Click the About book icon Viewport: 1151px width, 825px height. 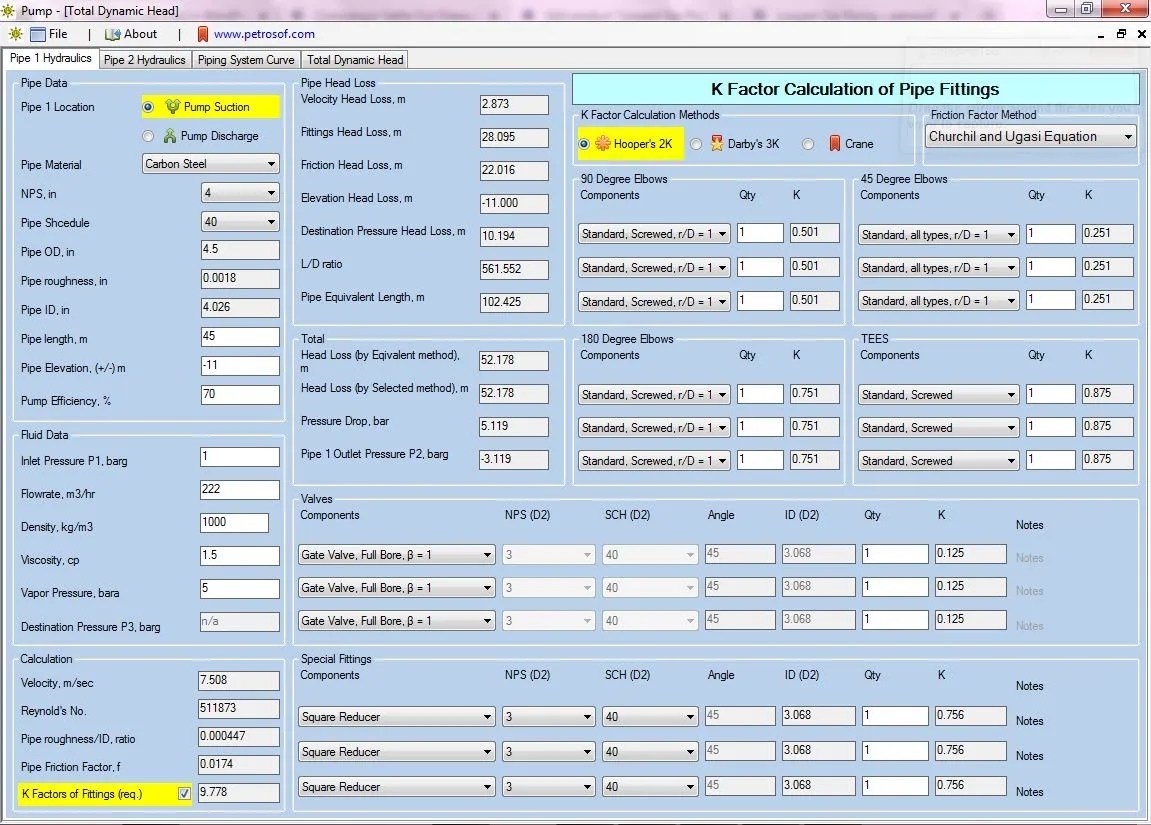click(112, 34)
